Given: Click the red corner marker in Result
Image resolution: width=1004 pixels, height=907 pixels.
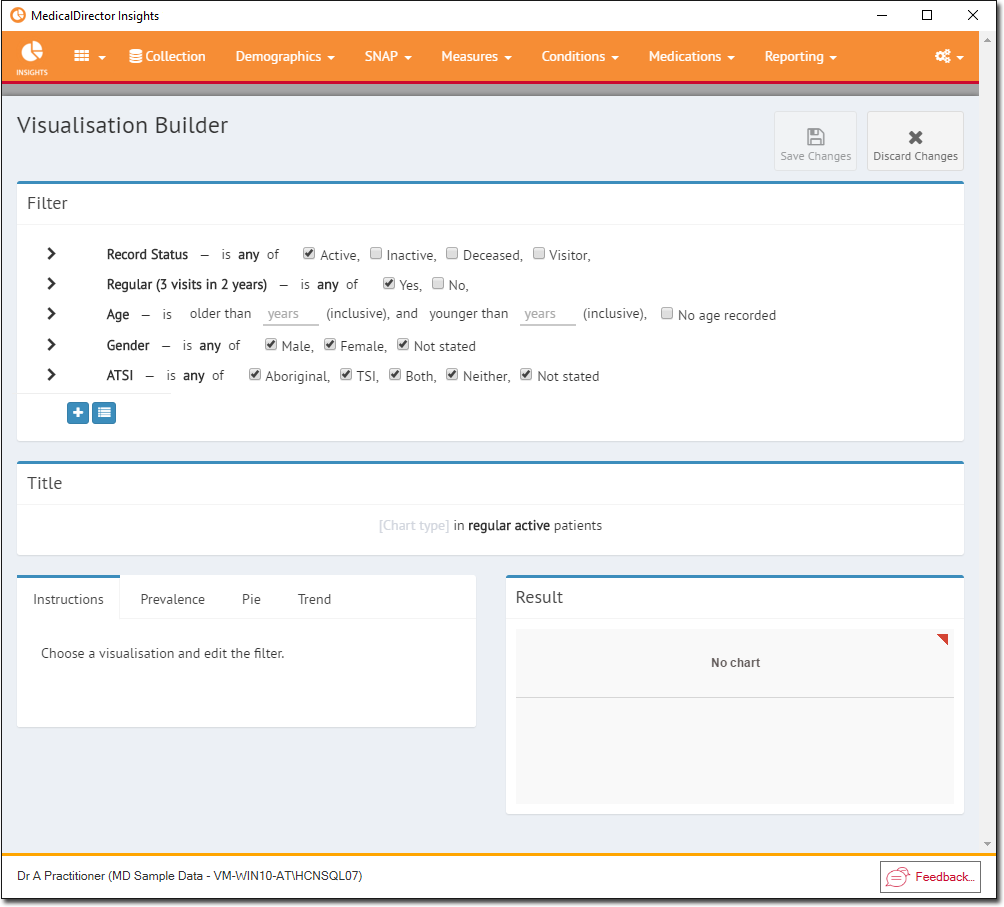Looking at the screenshot, I should (x=942, y=639).
